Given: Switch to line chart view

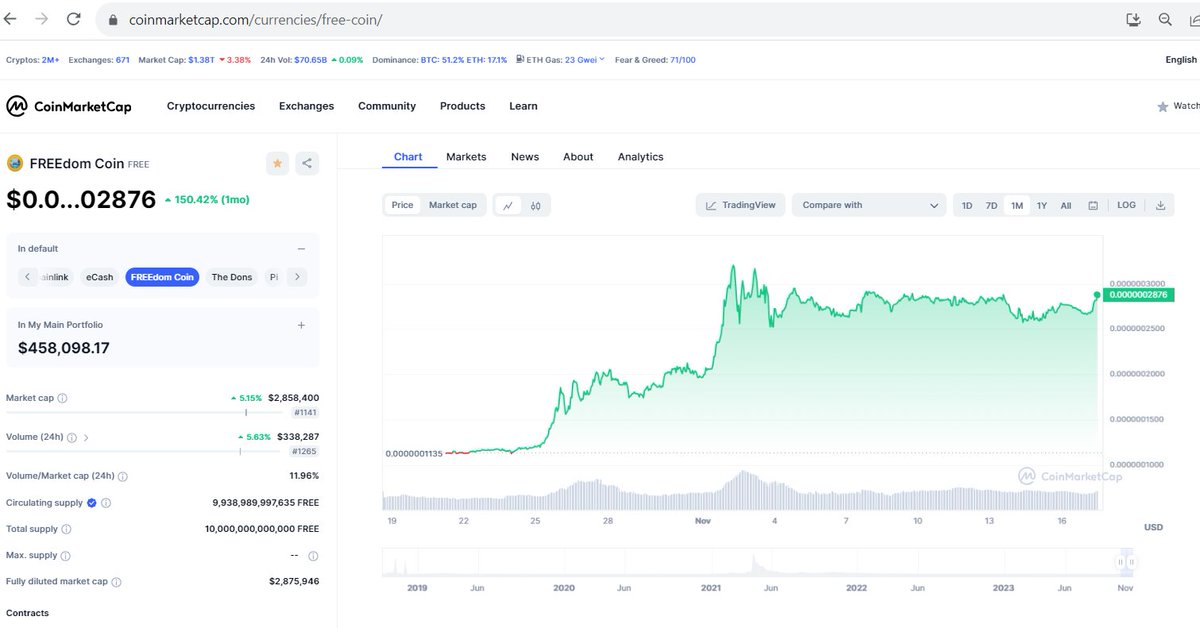Looking at the screenshot, I should tap(508, 205).
